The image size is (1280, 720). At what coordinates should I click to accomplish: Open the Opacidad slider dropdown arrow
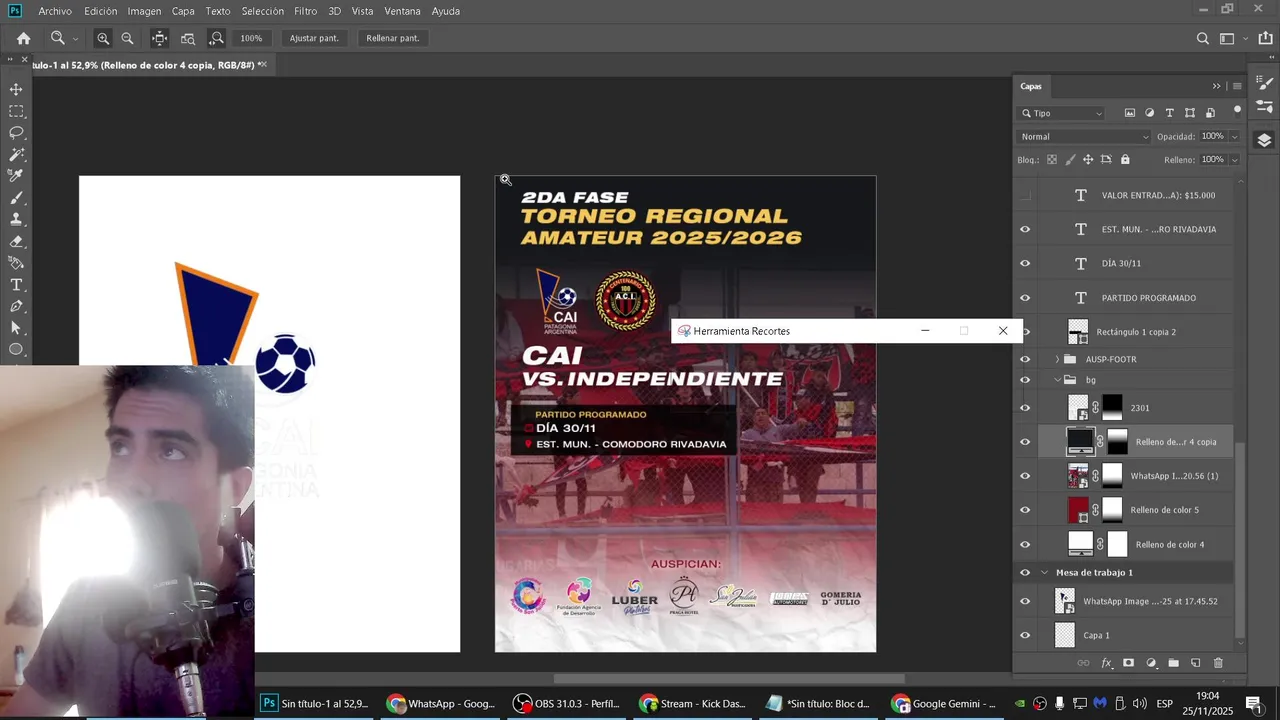click(1235, 136)
